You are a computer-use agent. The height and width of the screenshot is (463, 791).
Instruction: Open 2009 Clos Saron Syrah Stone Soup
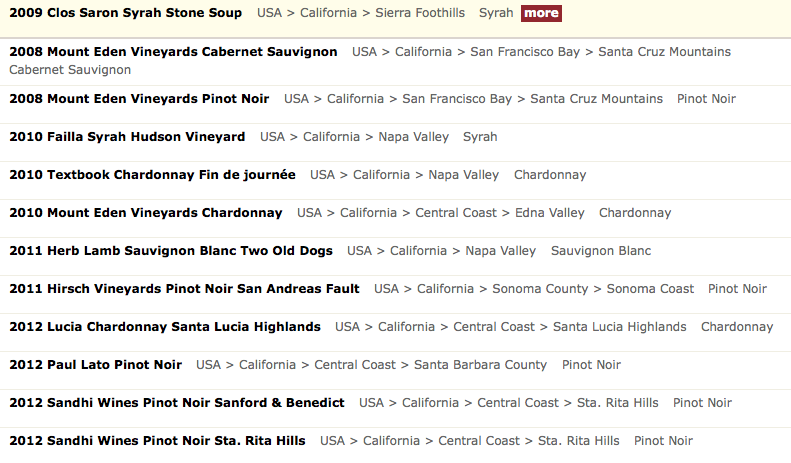(125, 13)
